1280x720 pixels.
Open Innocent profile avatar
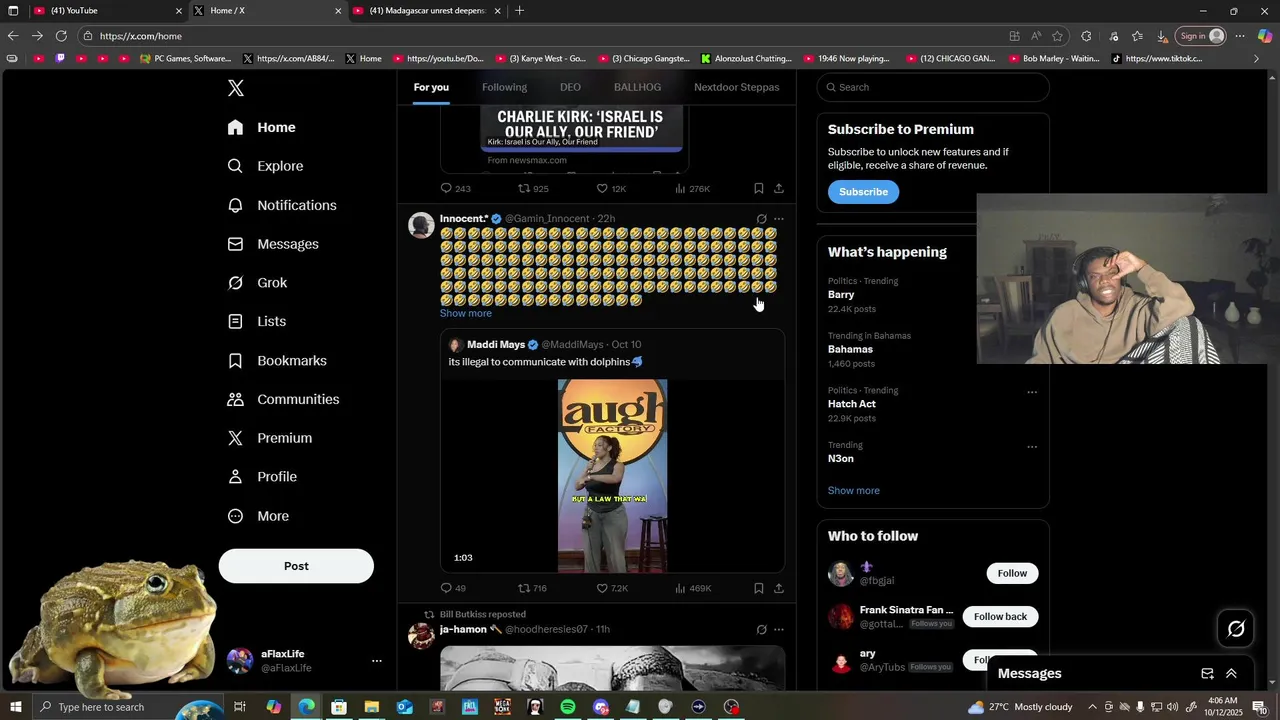coord(421,225)
